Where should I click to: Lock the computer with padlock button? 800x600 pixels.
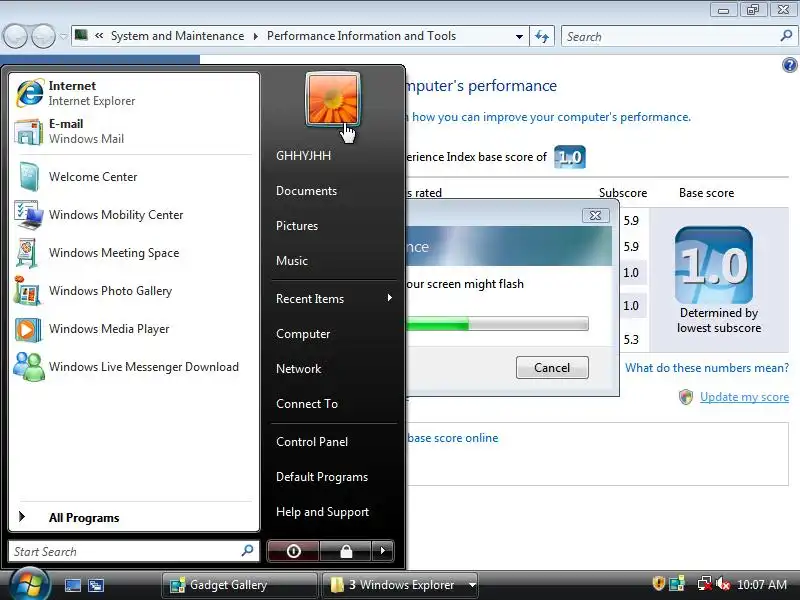[346, 551]
